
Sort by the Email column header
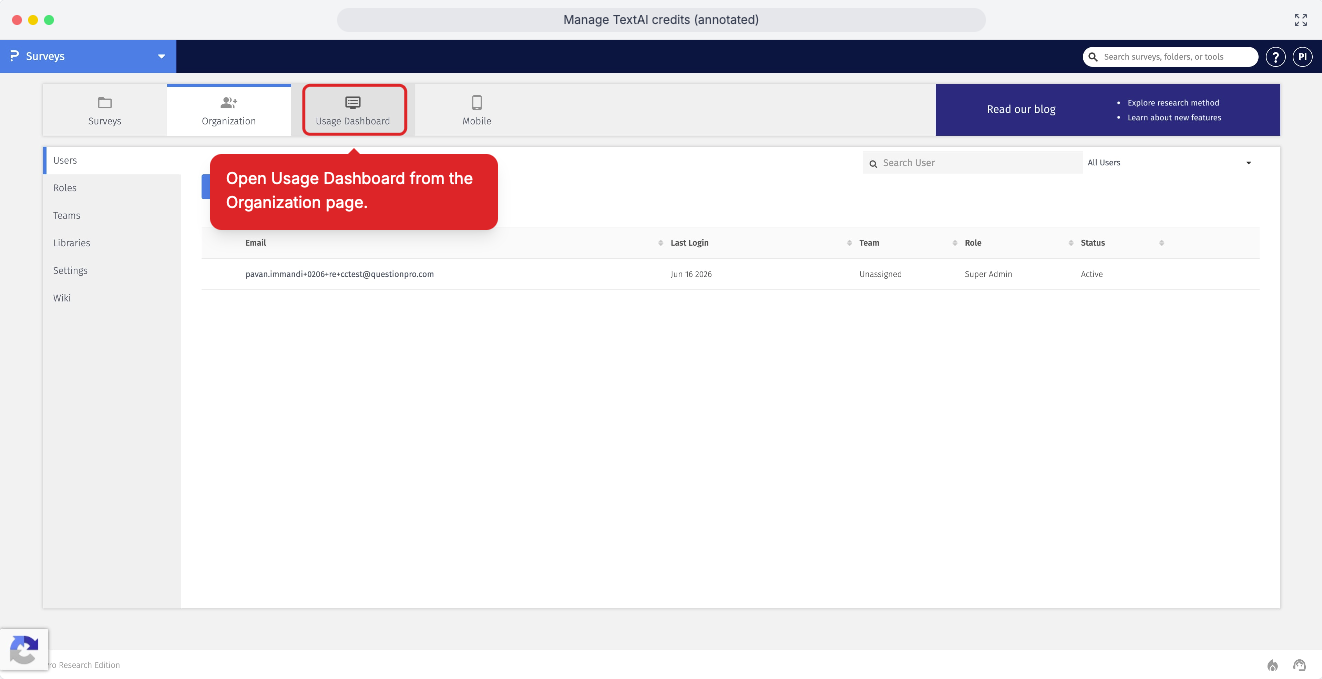click(x=255, y=243)
